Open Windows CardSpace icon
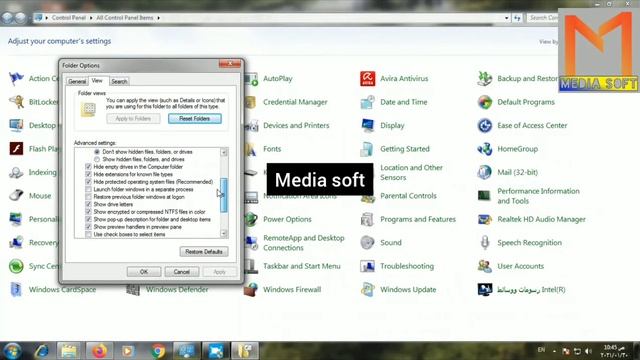This screenshot has width=640, height=360. point(16,289)
